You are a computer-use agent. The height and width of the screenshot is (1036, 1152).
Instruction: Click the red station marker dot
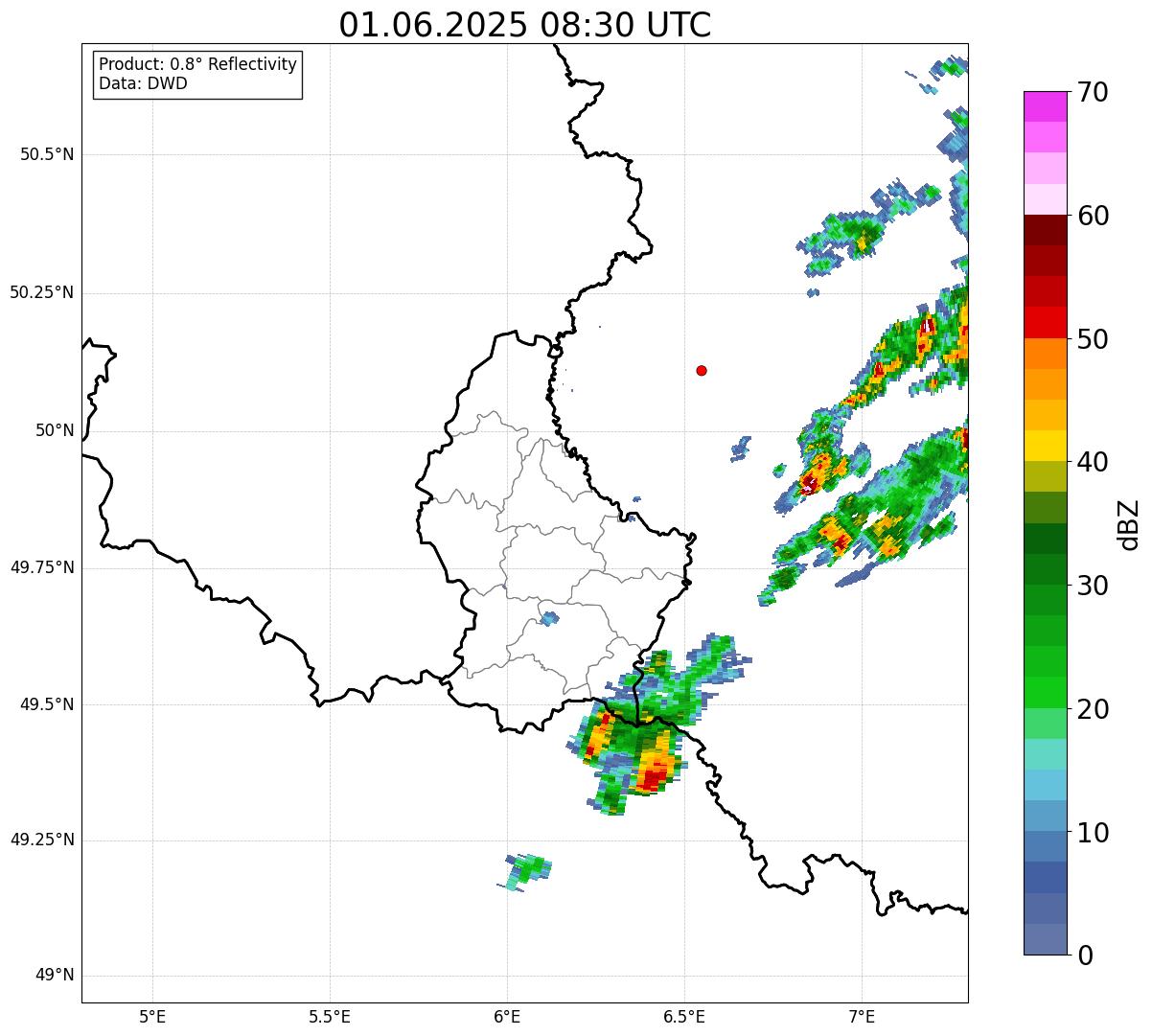(x=702, y=370)
